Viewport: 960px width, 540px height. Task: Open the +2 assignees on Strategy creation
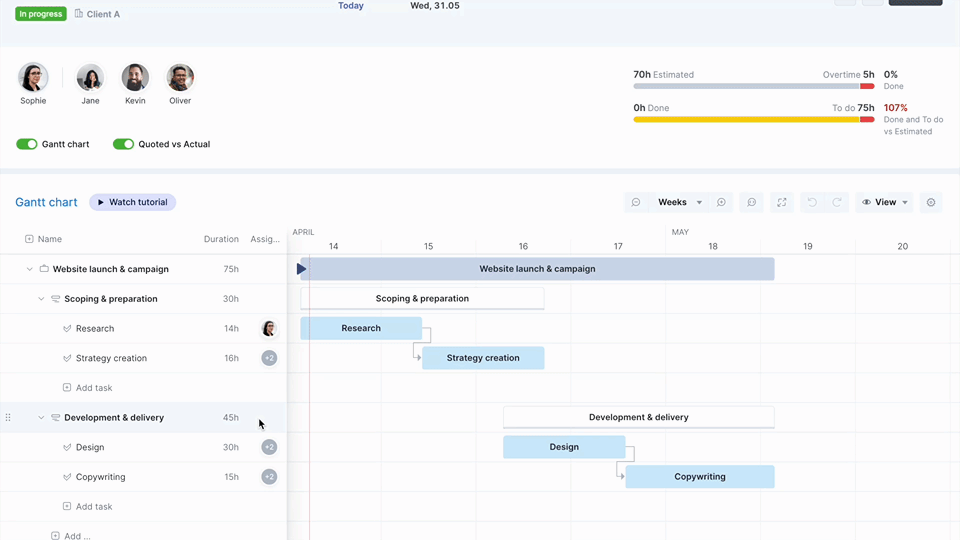point(269,358)
